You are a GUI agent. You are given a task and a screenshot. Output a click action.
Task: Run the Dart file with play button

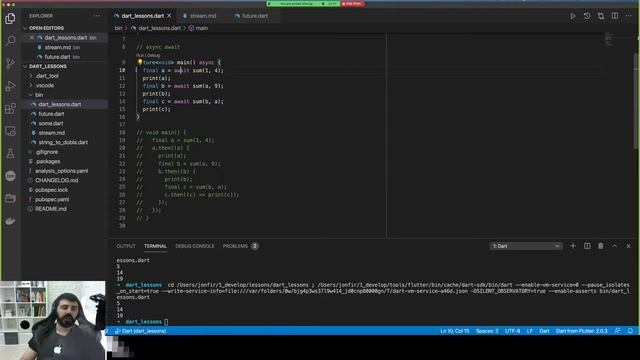tap(573, 16)
